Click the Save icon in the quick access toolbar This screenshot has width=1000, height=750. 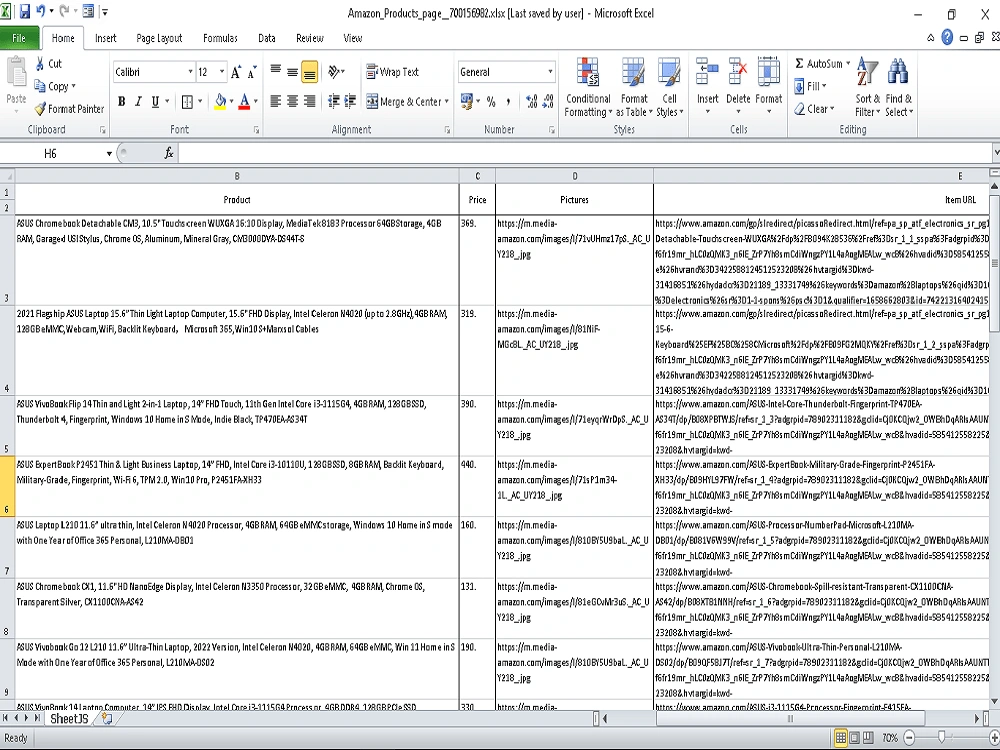pyautogui.click(x=25, y=11)
